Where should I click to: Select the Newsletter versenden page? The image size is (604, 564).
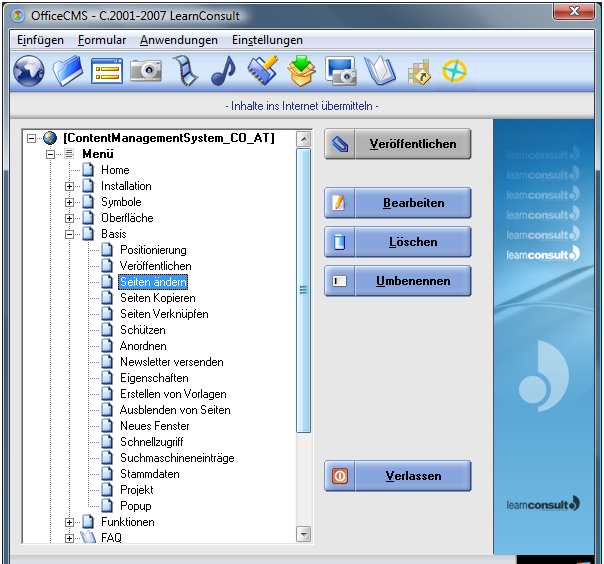[x=171, y=362]
